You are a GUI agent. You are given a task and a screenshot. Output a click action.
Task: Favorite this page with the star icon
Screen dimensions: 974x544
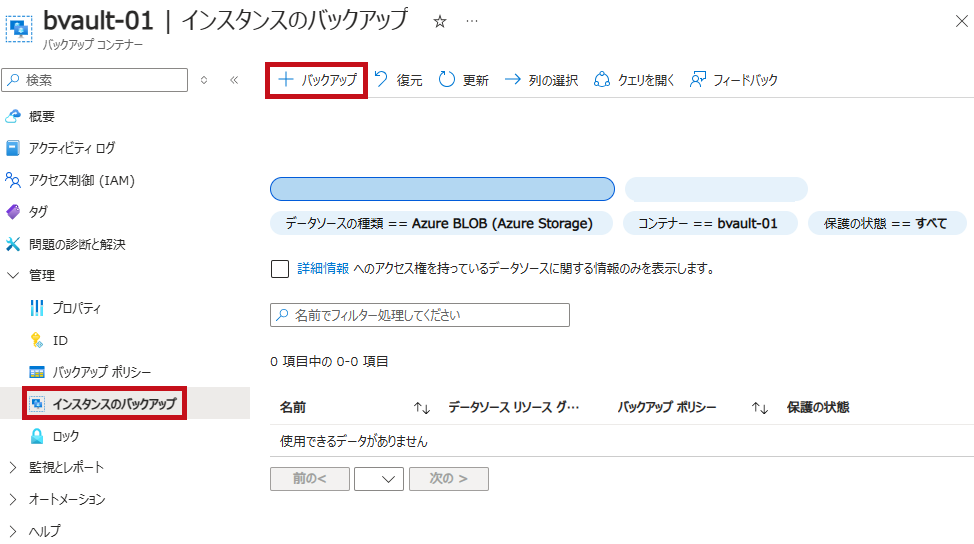point(440,22)
